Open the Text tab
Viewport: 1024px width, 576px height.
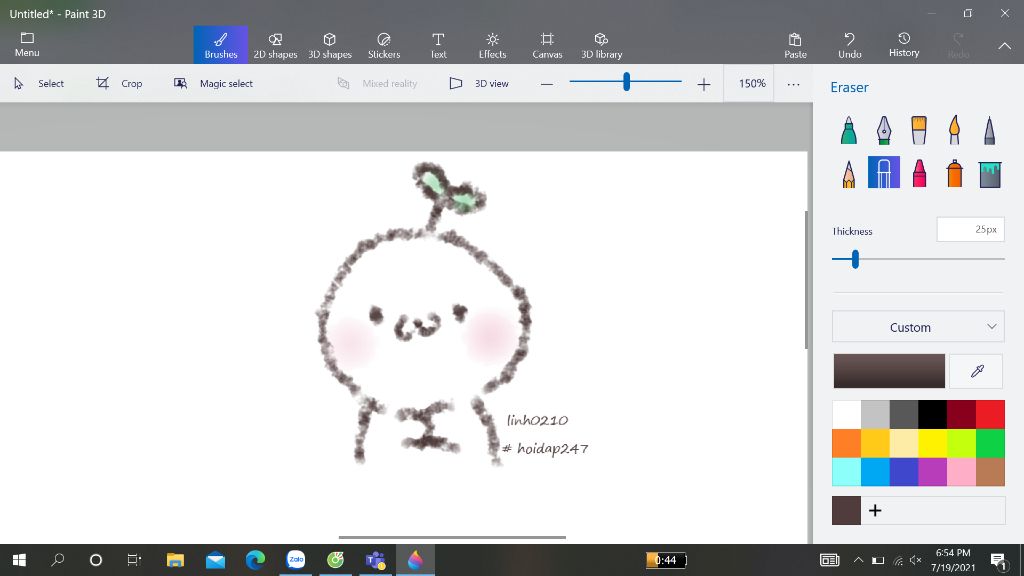[x=438, y=45]
